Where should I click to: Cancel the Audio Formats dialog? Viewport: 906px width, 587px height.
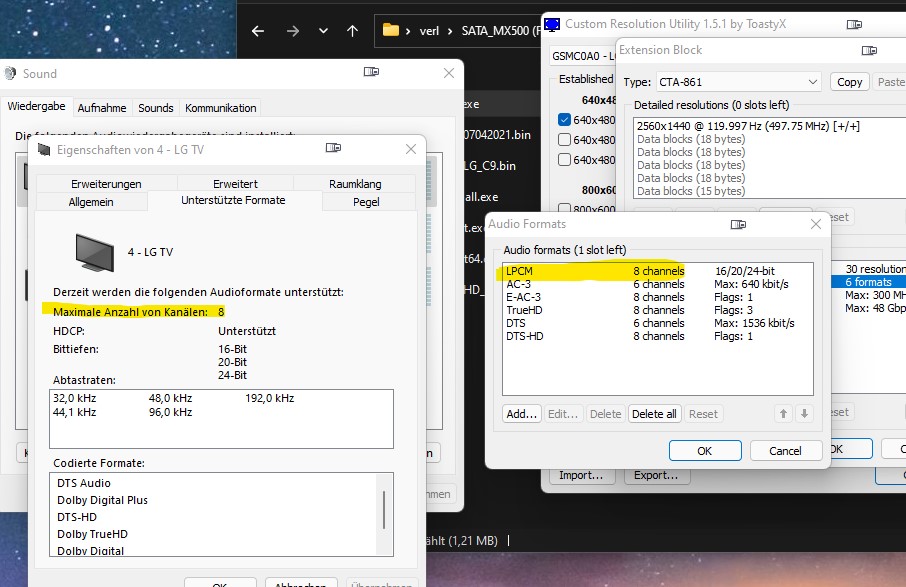coord(785,451)
